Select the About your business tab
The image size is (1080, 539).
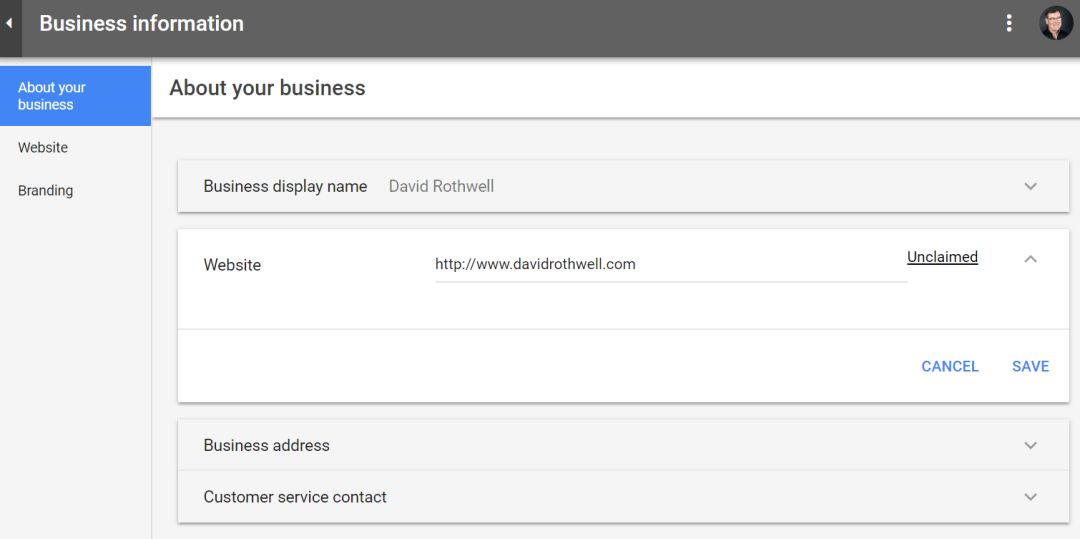pos(75,96)
